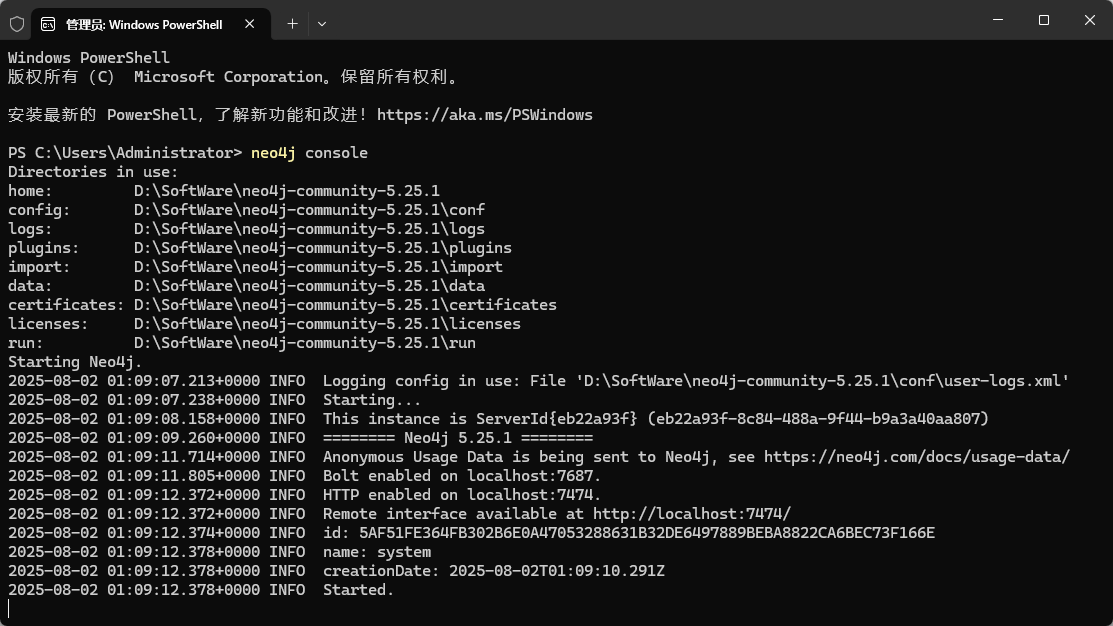Maximize the terminal window
The width and height of the screenshot is (1113, 626).
click(1043, 20)
